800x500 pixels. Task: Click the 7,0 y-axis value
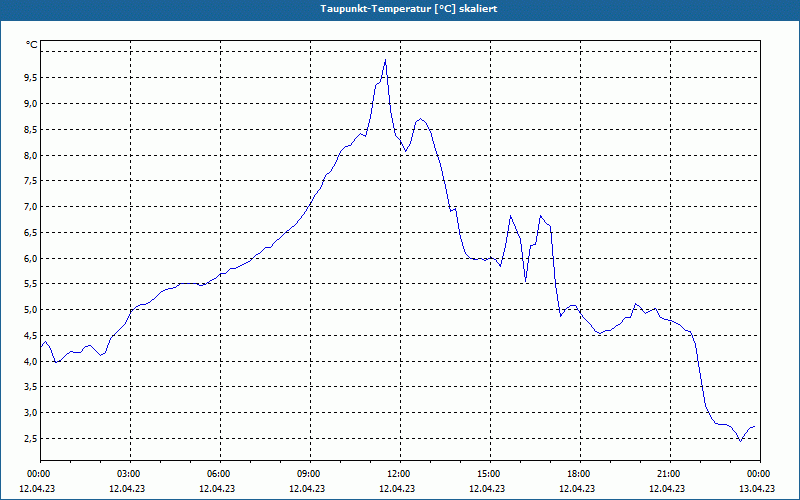click(x=31, y=207)
